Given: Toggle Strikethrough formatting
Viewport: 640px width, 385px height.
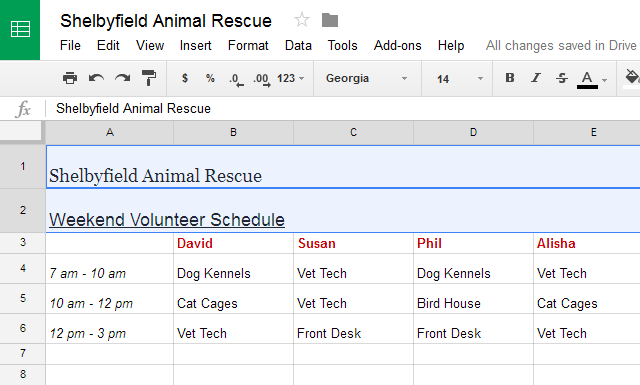Looking at the screenshot, I should pyautogui.click(x=562, y=78).
